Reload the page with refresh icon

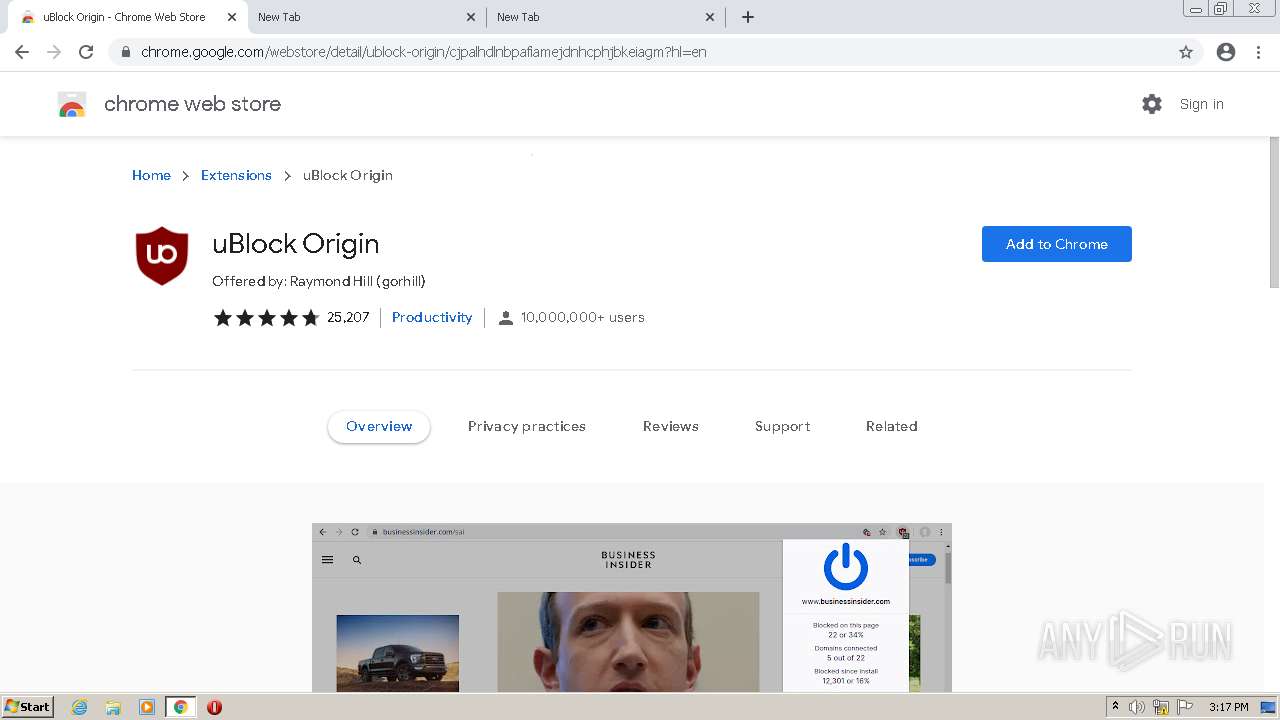coord(86,52)
